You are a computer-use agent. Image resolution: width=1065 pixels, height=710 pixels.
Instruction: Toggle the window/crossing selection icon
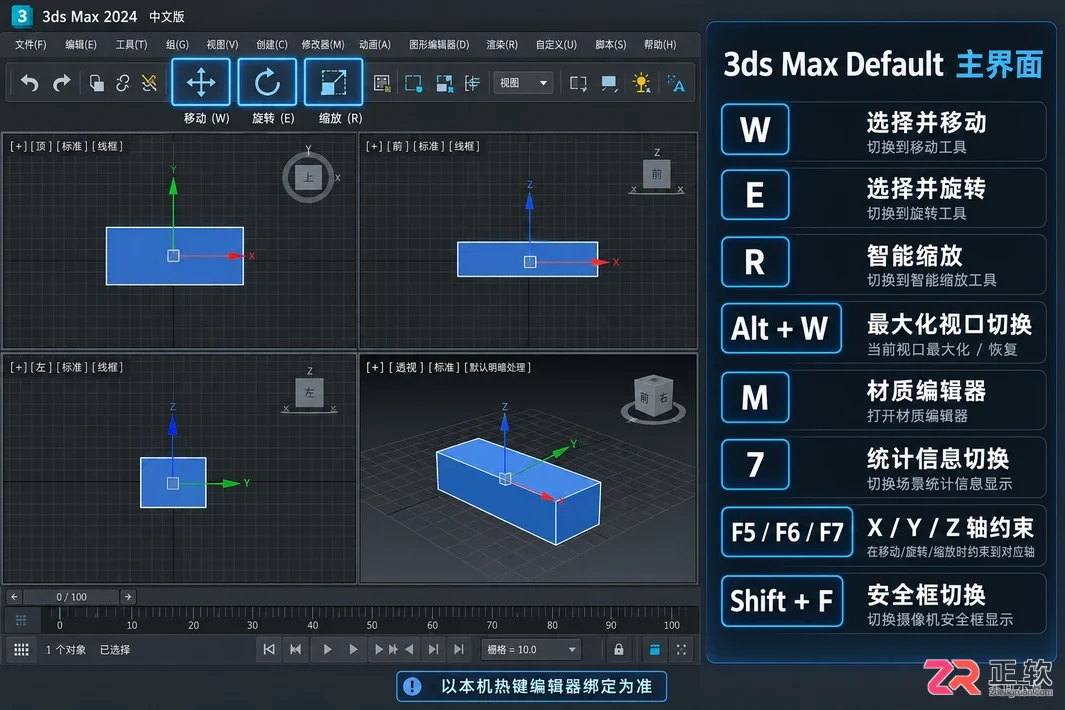coord(444,84)
